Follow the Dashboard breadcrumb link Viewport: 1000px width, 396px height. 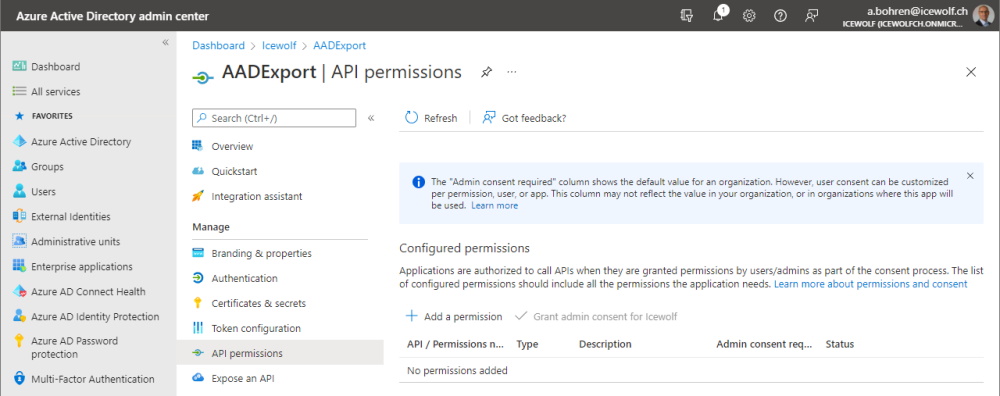[218, 45]
